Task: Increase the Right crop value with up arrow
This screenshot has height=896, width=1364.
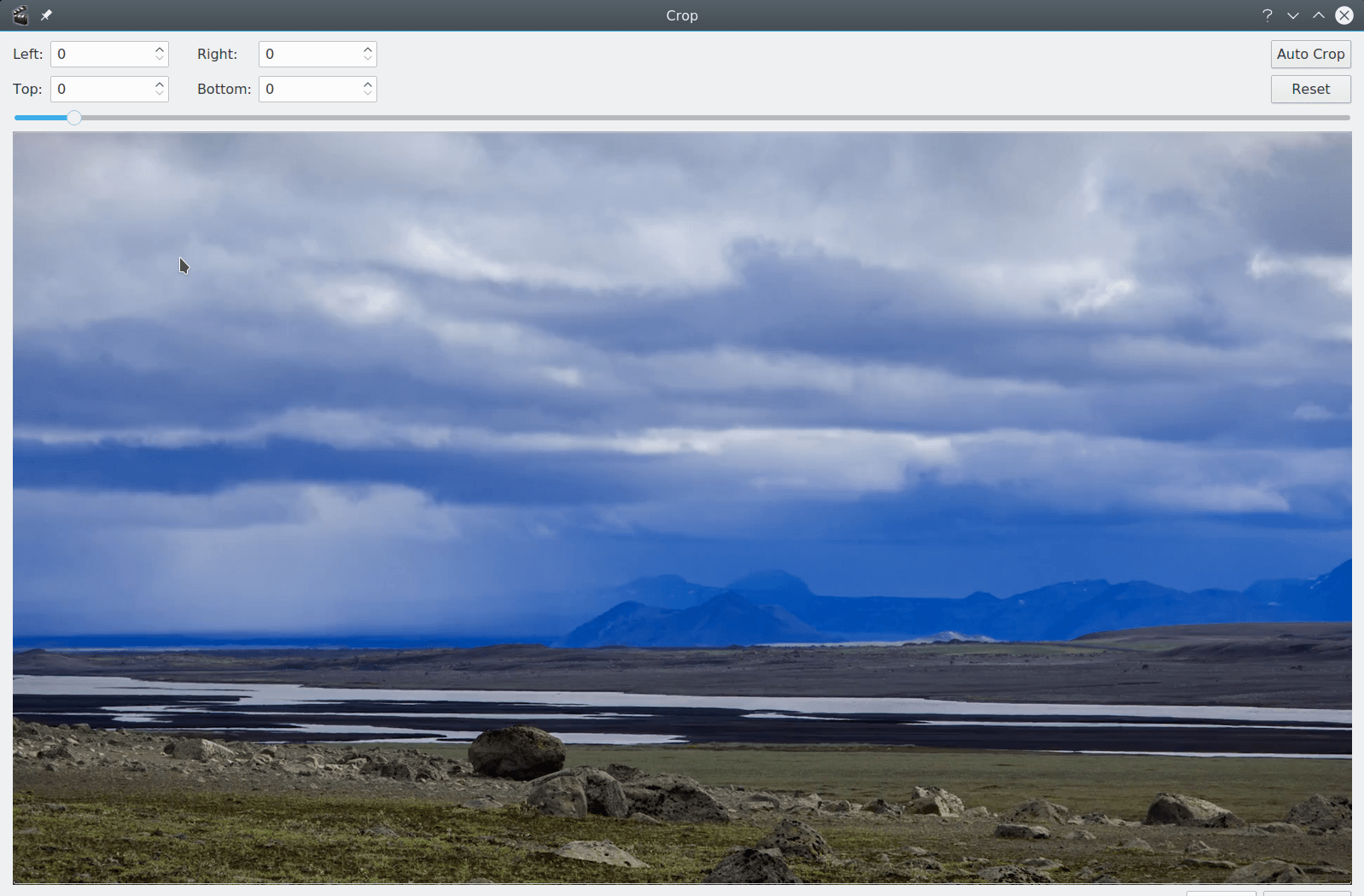Action: (368, 49)
